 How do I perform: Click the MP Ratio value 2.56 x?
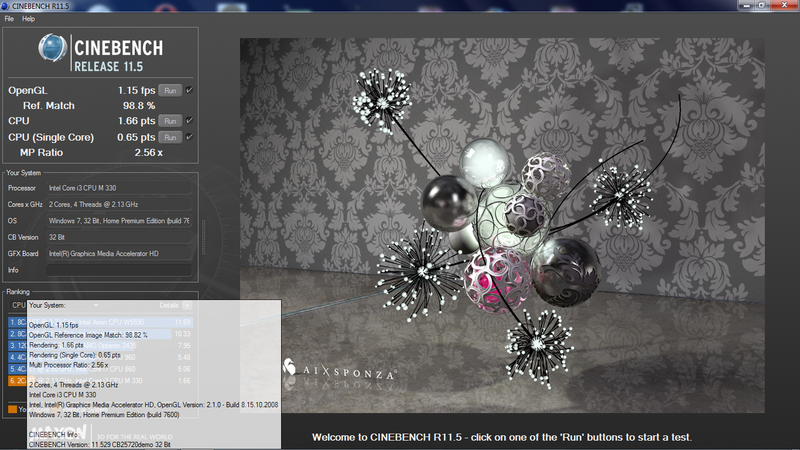pyautogui.click(x=148, y=153)
